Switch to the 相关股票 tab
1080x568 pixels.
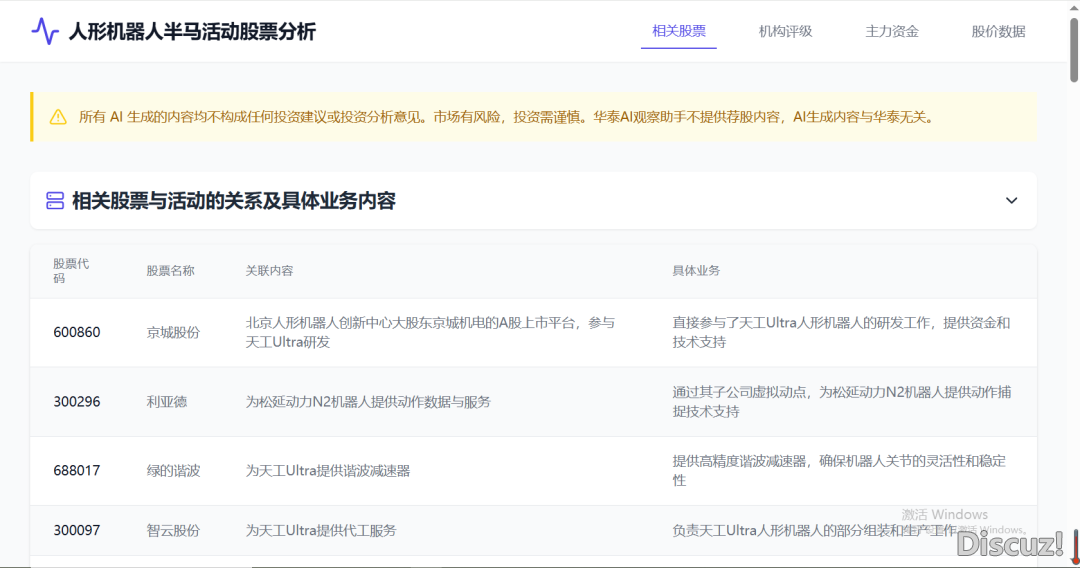(678, 31)
